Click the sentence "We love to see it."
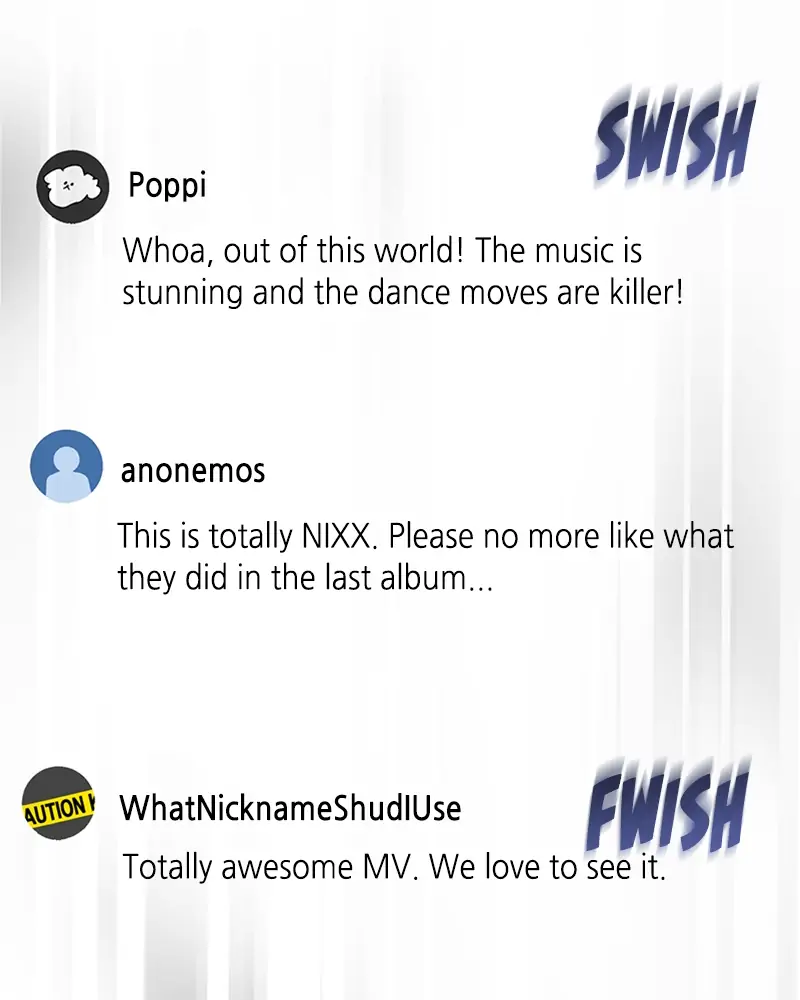The image size is (800, 1000). pos(547,867)
